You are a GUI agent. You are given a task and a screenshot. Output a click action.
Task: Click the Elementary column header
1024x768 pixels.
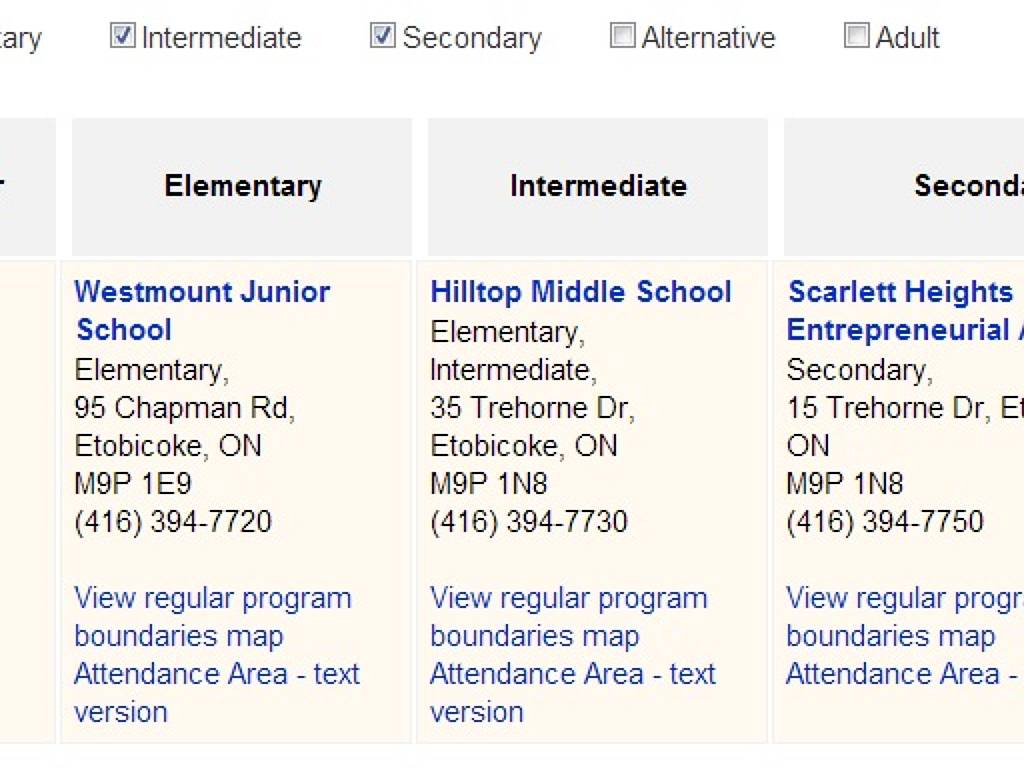tap(242, 186)
